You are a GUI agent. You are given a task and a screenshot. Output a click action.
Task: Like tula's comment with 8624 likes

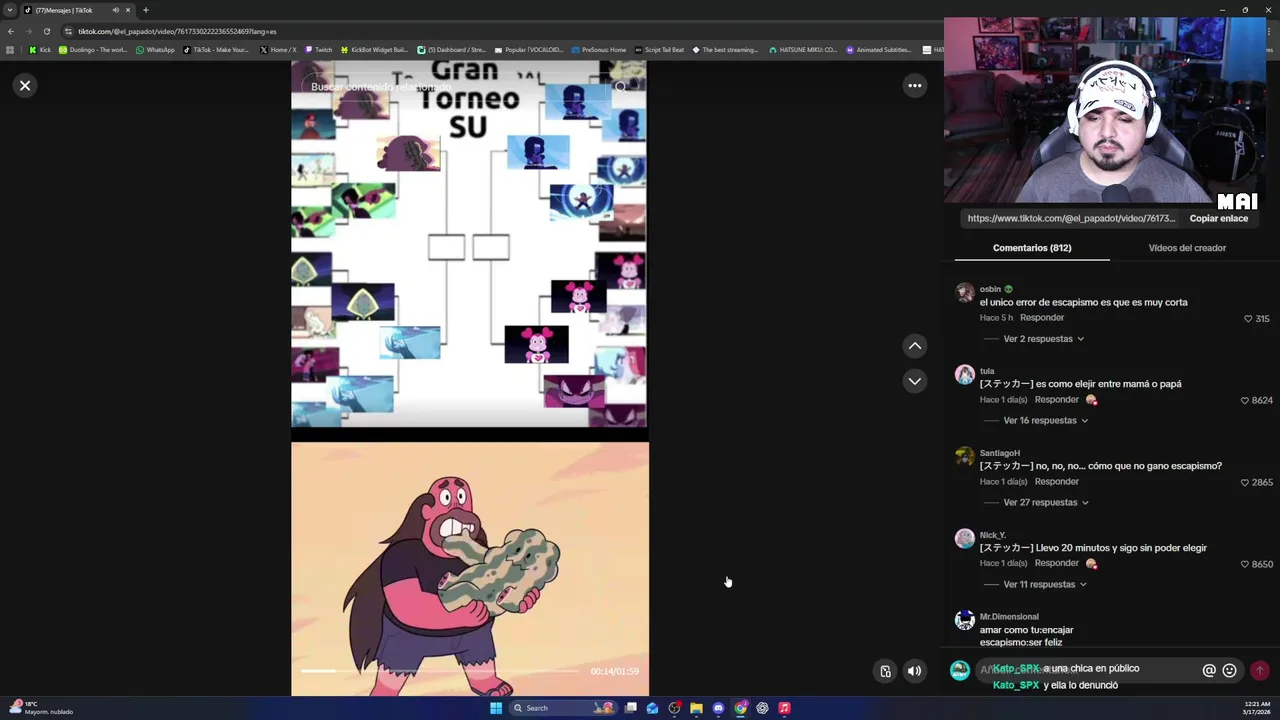1245,401
